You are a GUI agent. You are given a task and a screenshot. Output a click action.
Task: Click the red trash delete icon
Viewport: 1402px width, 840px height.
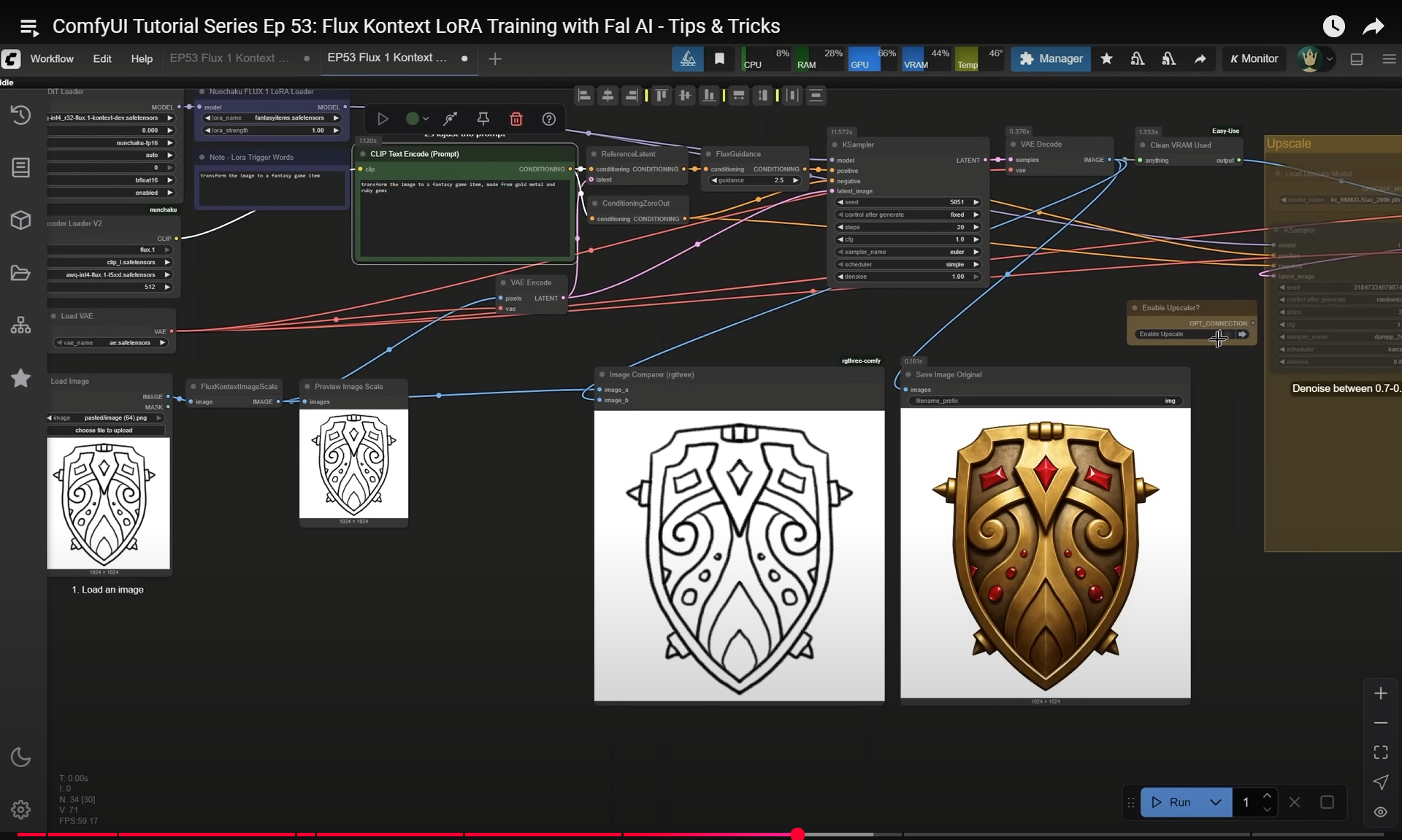(x=516, y=119)
